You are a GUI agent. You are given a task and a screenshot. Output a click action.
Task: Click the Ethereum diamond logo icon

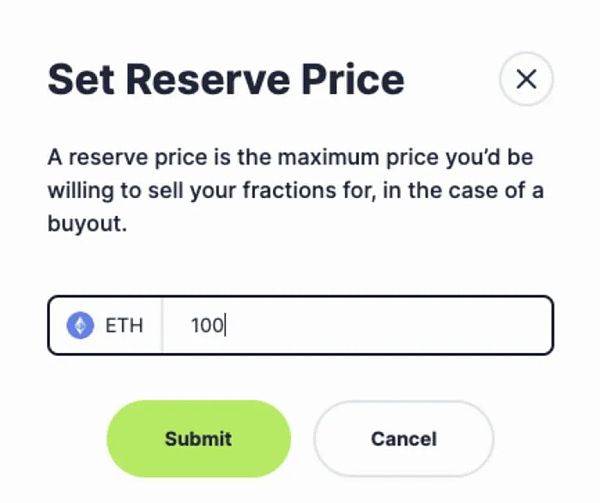point(80,326)
